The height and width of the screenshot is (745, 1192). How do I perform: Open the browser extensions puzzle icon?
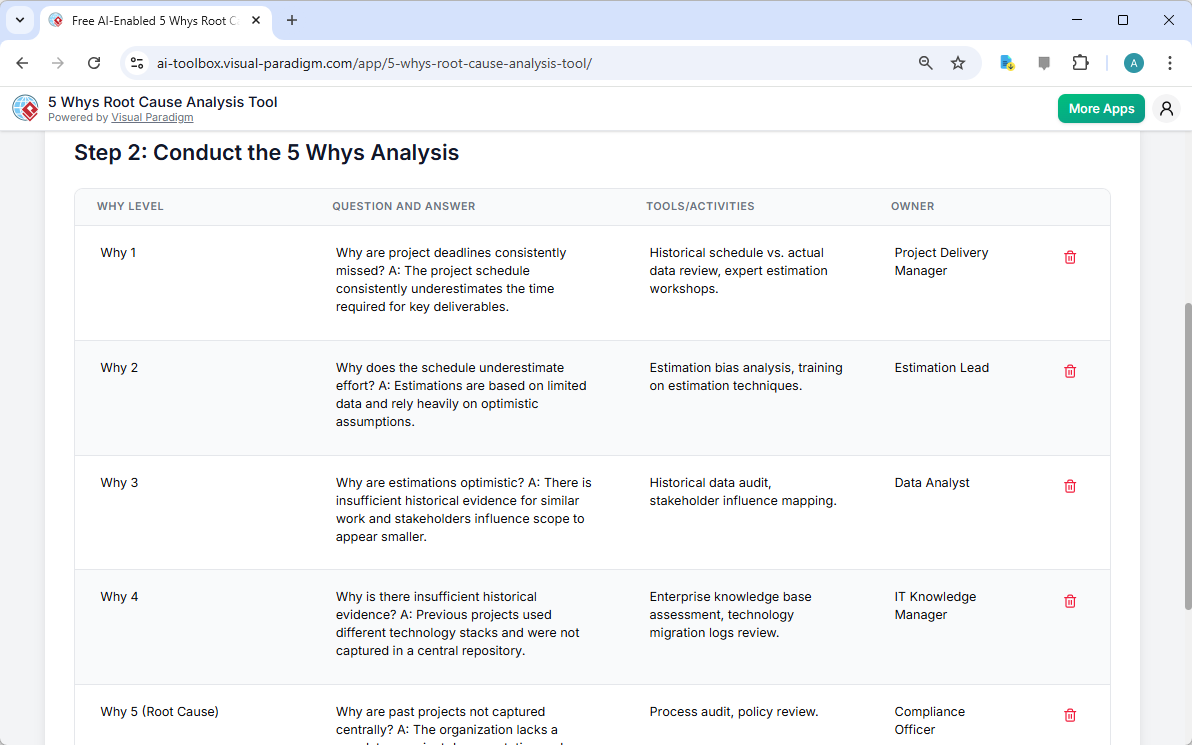coord(1081,62)
